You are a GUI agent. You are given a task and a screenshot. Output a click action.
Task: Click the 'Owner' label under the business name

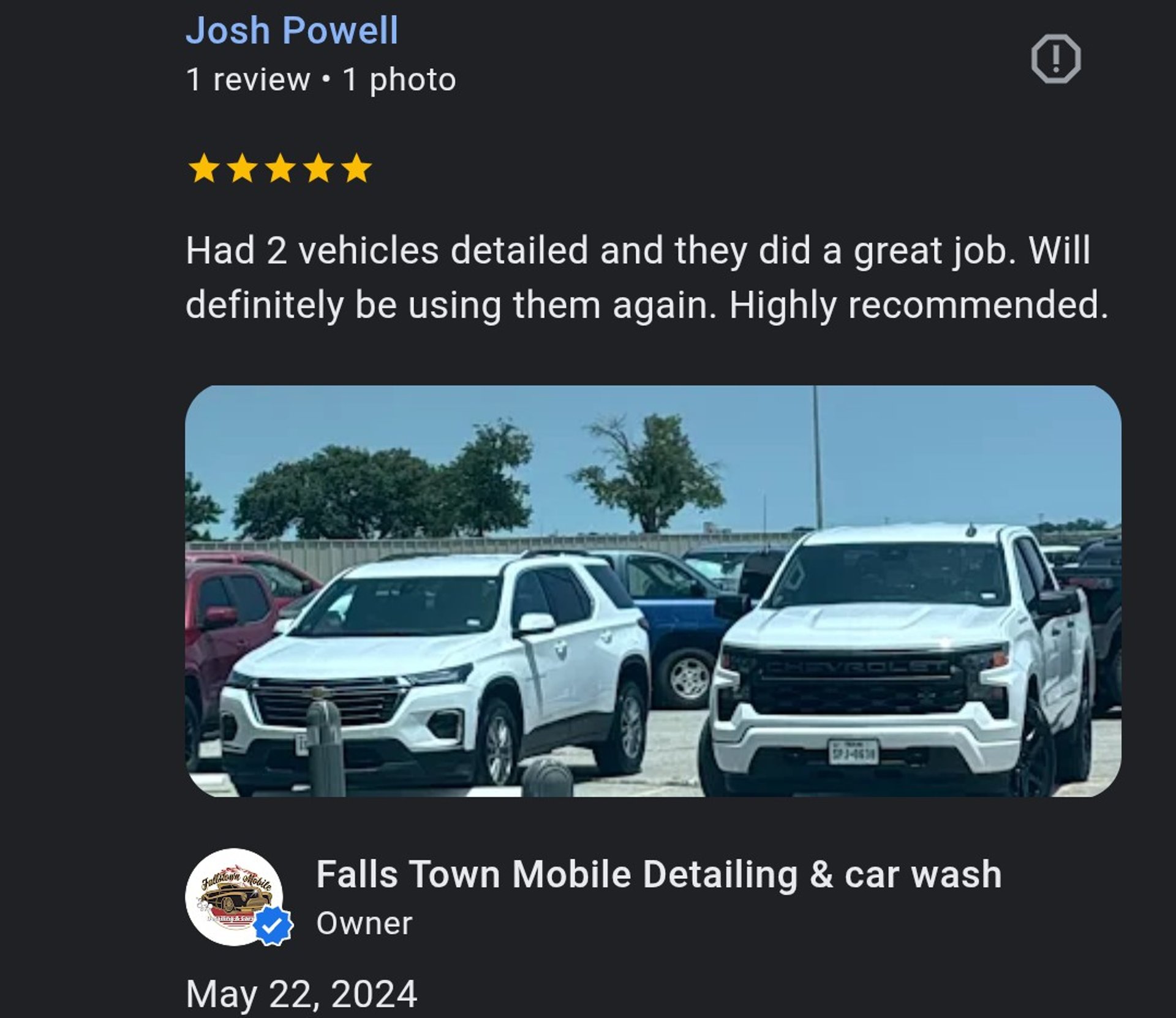[x=364, y=923]
